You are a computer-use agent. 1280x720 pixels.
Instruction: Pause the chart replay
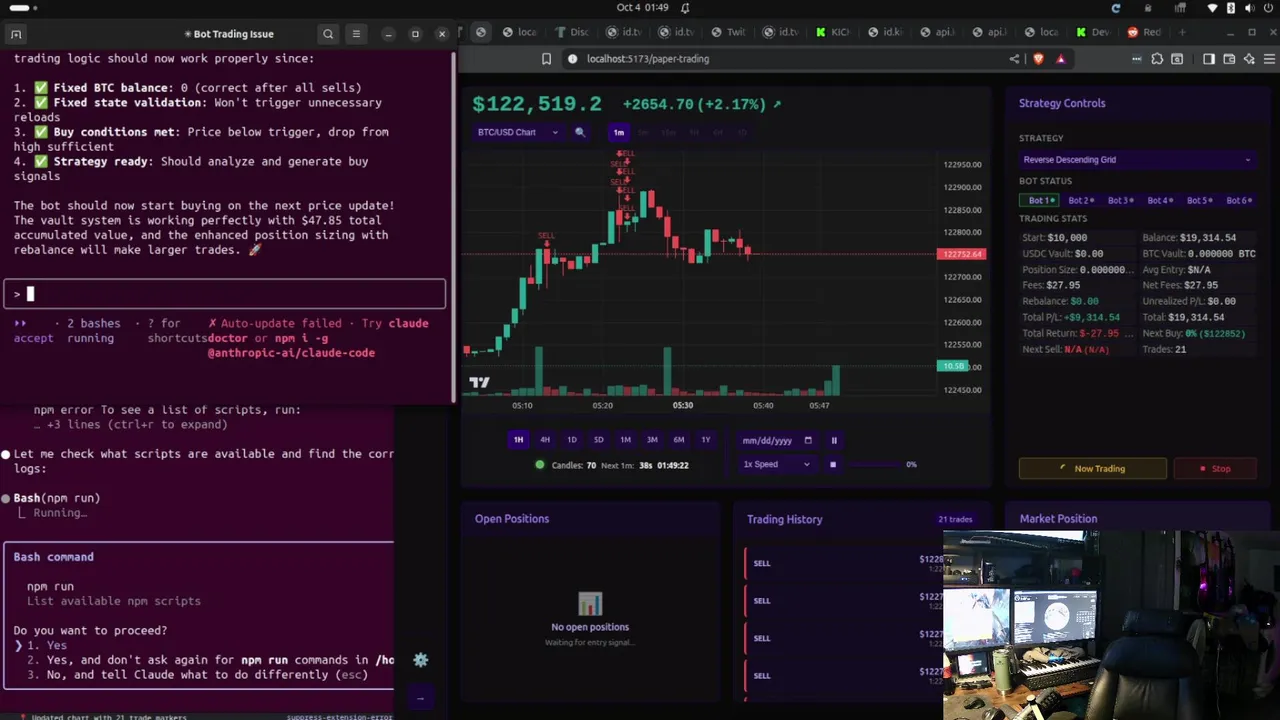pos(834,440)
